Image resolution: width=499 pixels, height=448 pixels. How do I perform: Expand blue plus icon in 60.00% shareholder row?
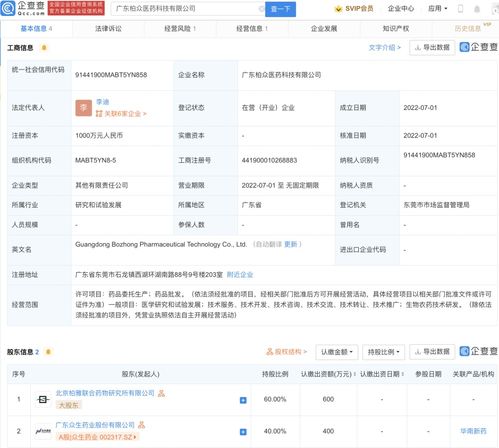coord(243,400)
